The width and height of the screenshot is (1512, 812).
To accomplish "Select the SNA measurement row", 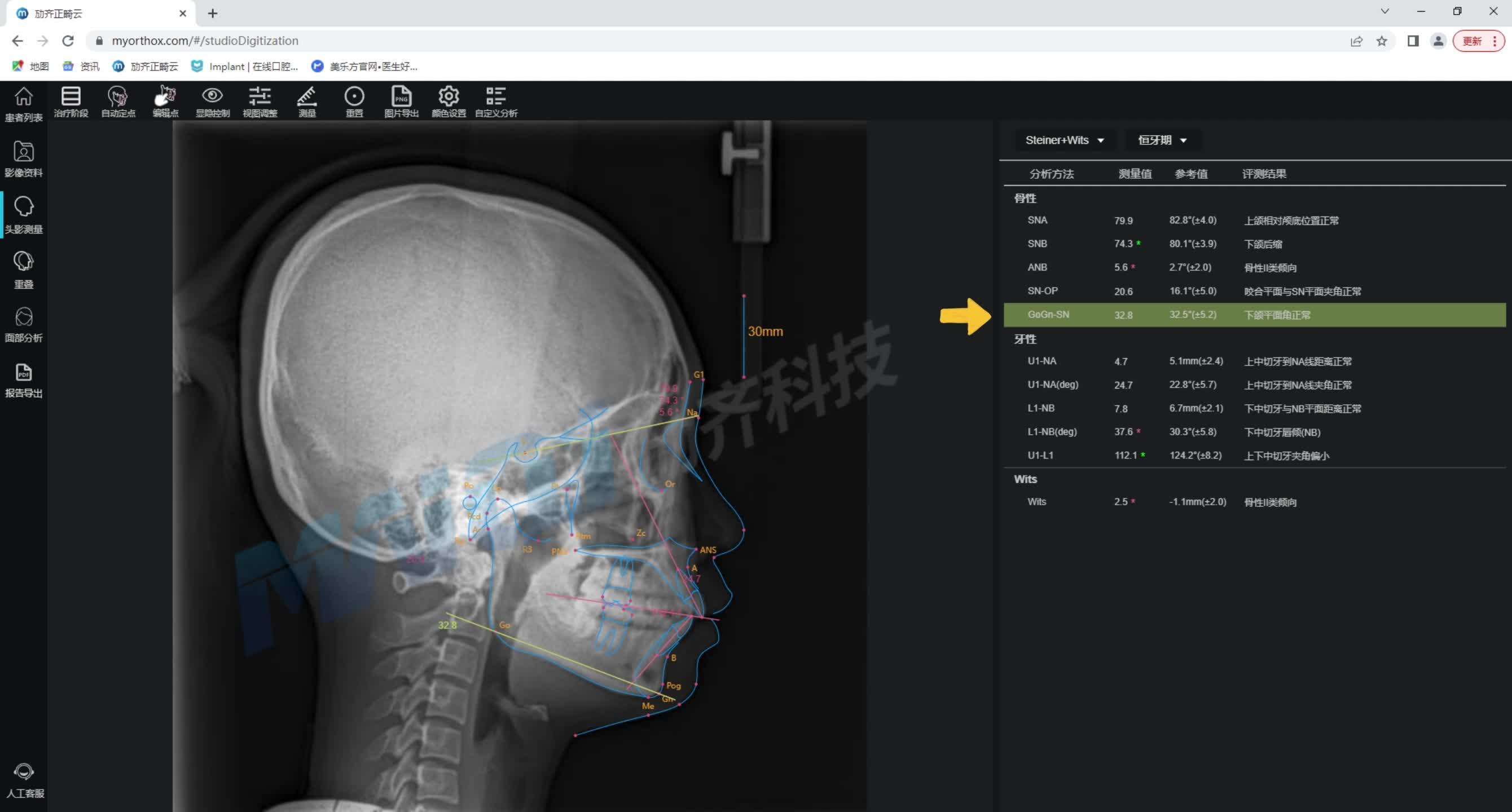I will 1254,220.
